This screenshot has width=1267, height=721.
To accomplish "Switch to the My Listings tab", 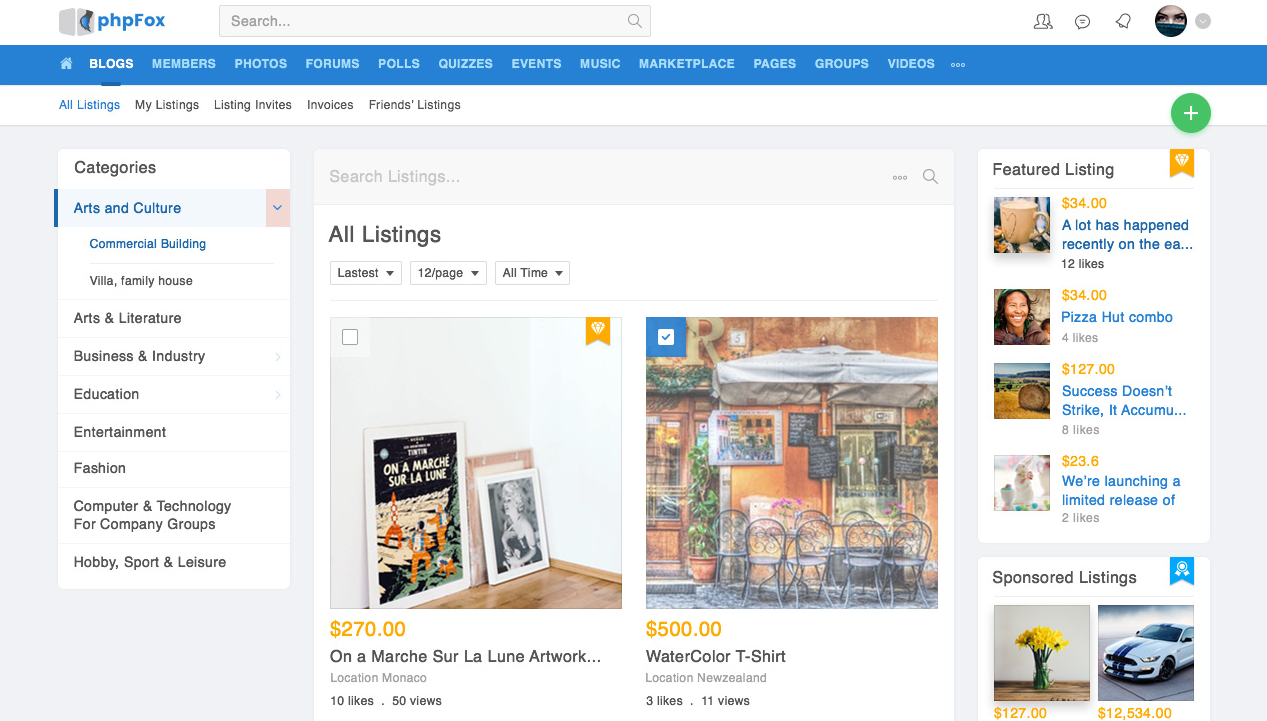I will tap(167, 104).
